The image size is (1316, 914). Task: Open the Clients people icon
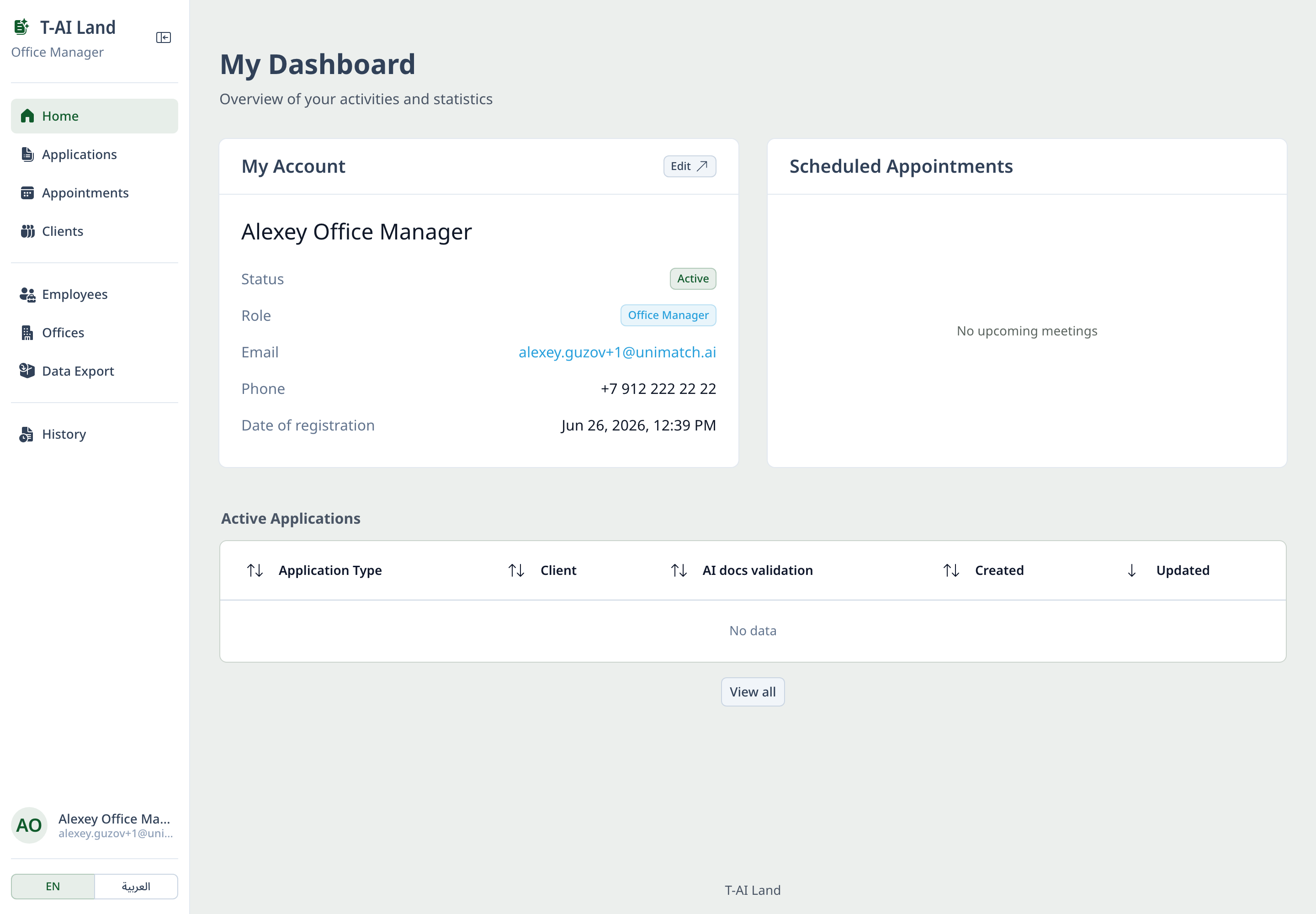27,231
